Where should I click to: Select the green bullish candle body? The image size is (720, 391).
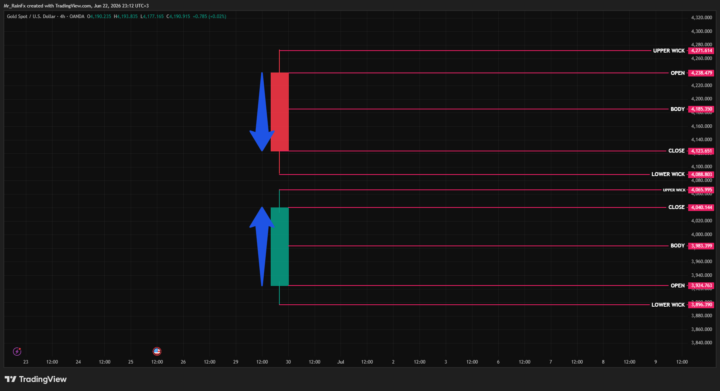click(280, 246)
